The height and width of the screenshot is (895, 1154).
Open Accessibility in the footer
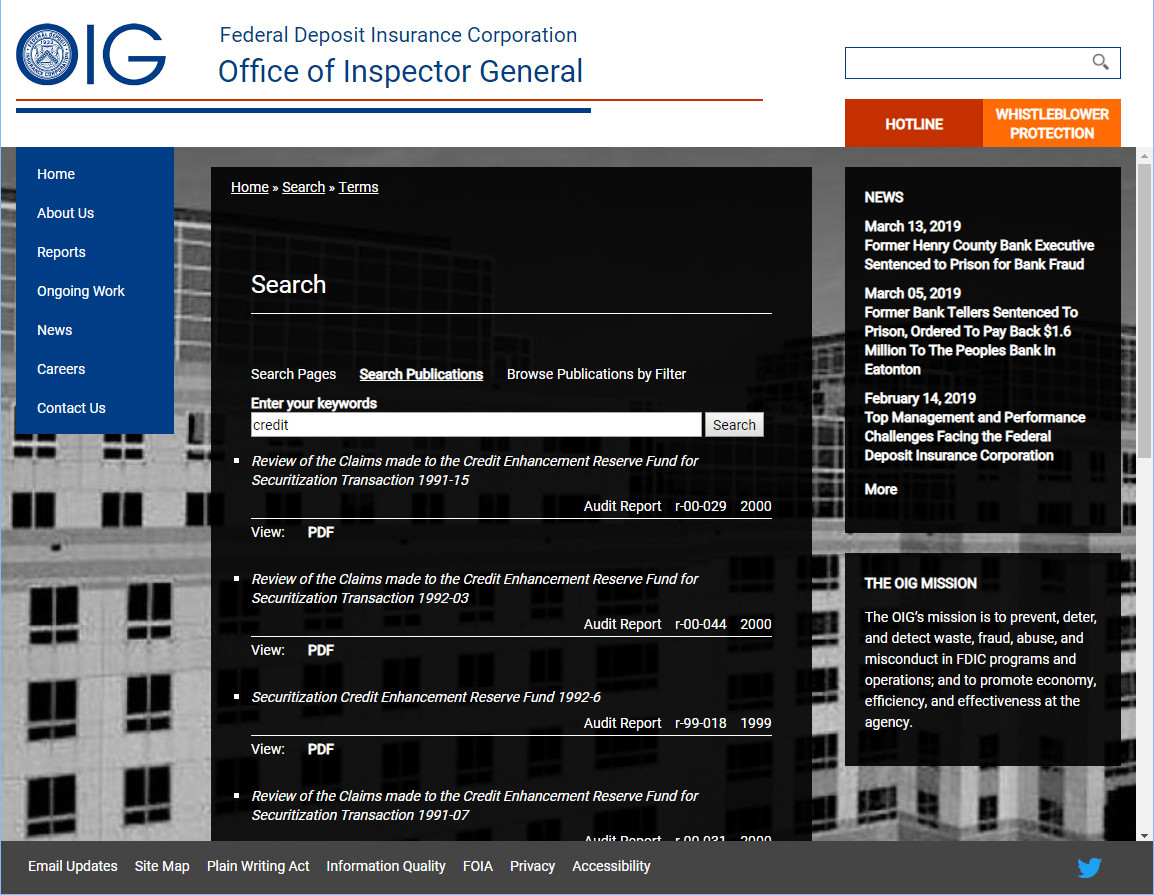[x=611, y=866]
